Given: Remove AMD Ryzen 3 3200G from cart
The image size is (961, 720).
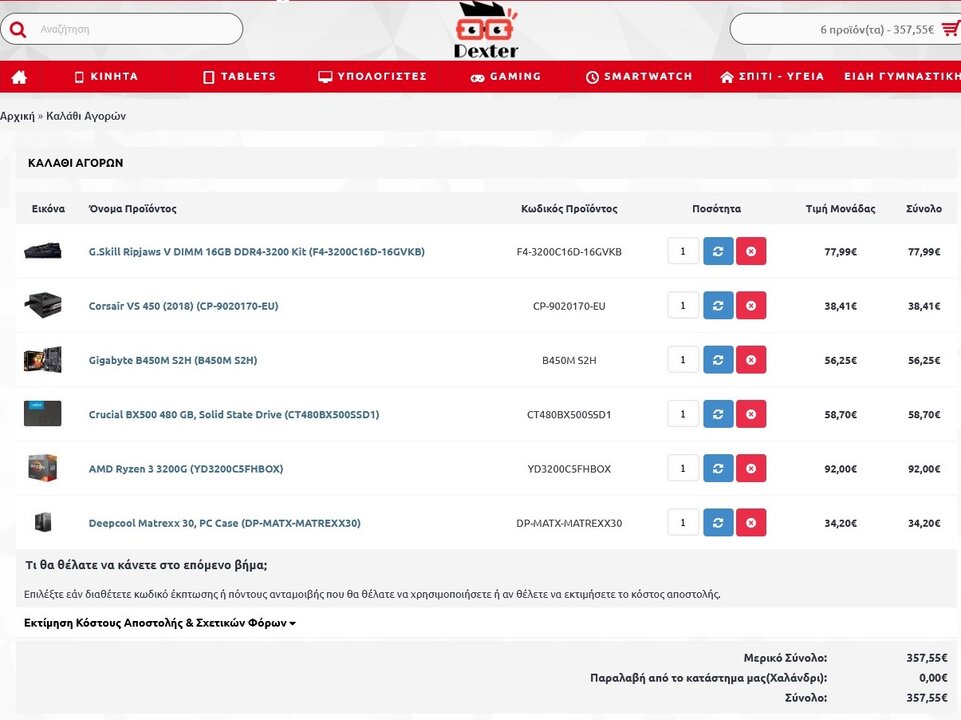Looking at the screenshot, I should coord(751,468).
